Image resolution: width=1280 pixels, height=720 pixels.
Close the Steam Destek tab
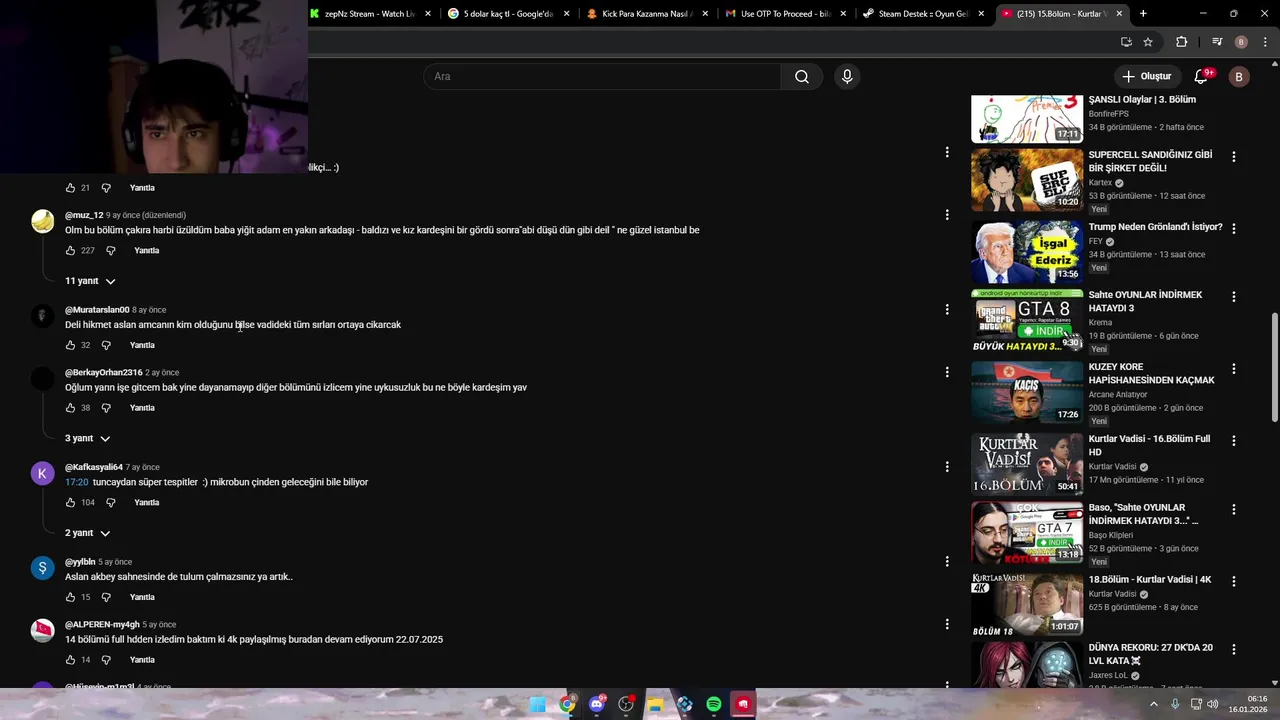[x=981, y=14]
